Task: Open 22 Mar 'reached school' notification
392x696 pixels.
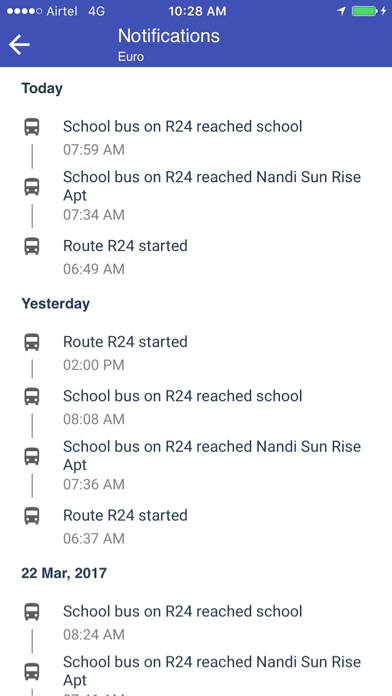Action: [x=196, y=622]
